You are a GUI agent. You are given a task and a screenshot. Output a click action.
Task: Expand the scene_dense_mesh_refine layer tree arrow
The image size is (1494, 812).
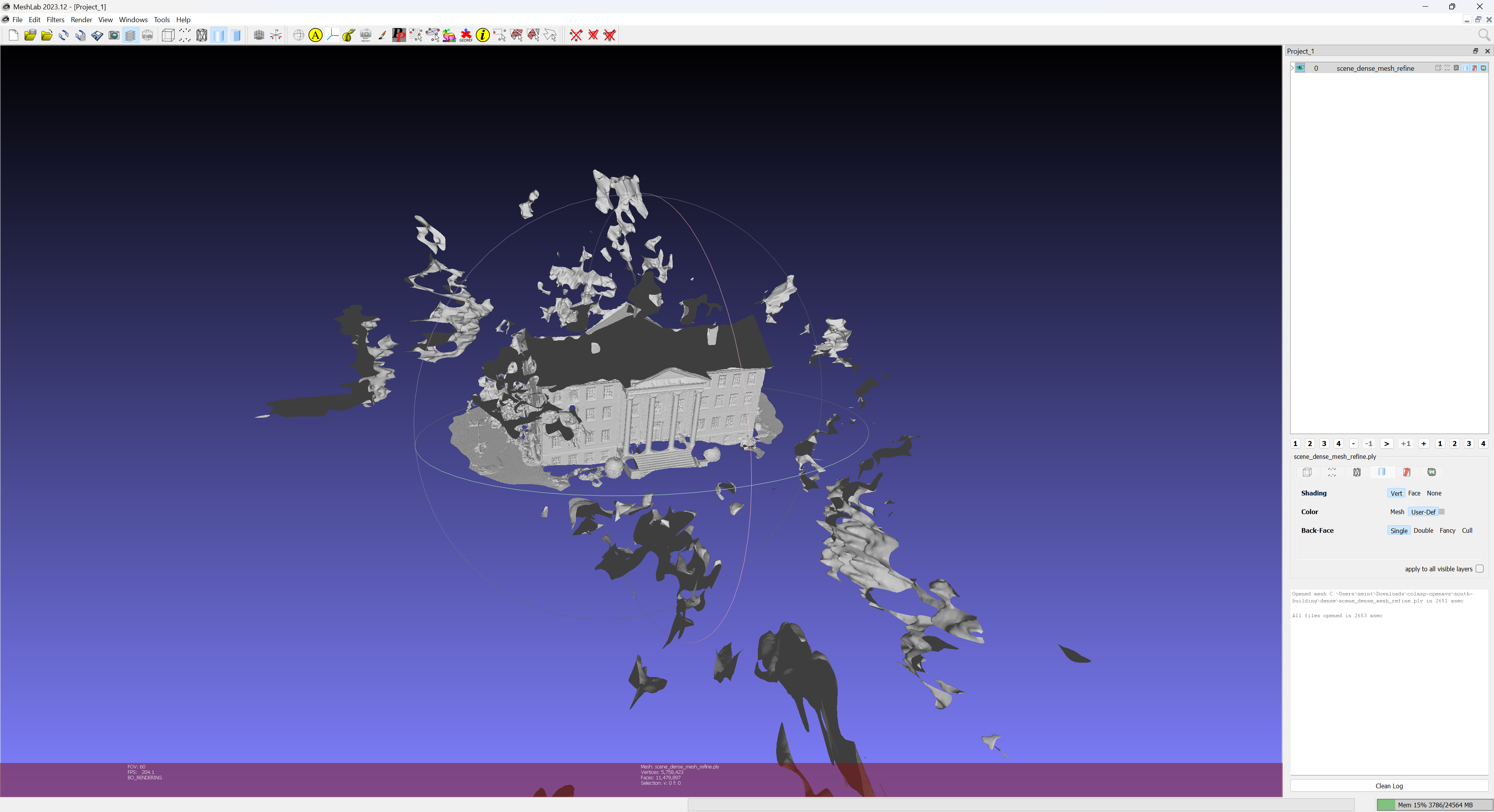pyautogui.click(x=1293, y=68)
